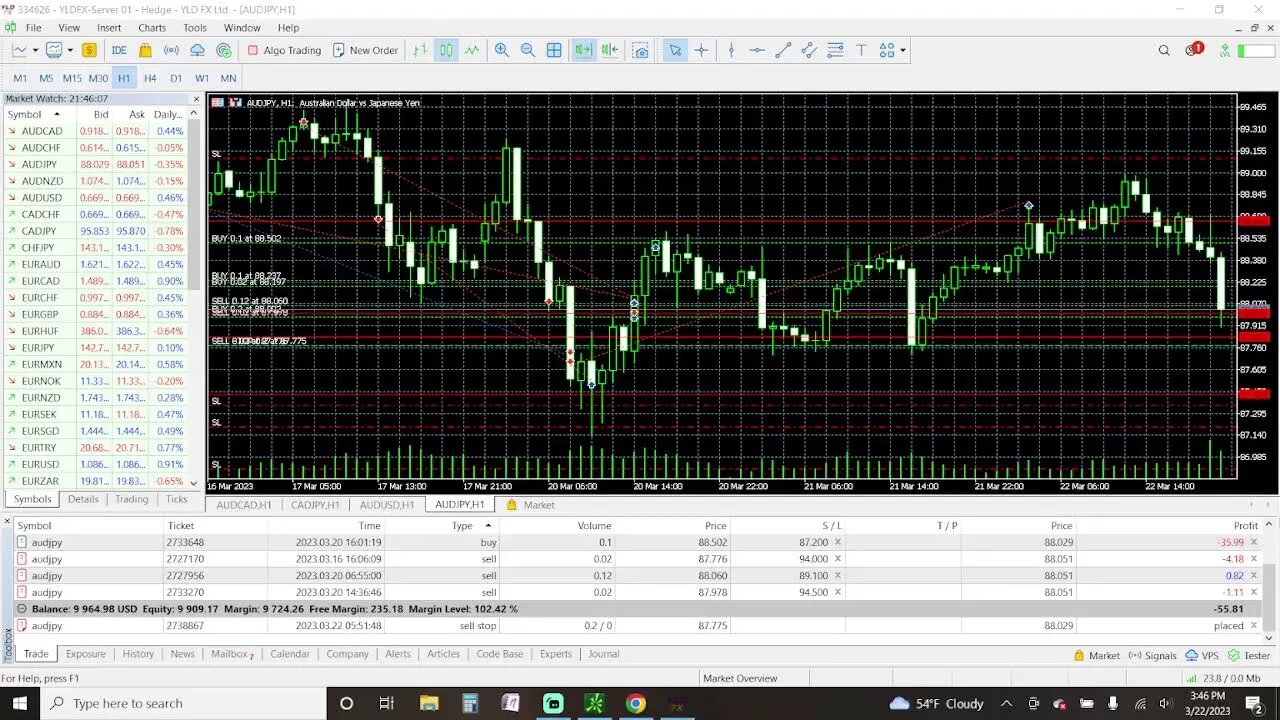The height and width of the screenshot is (720, 1280).
Task: Switch to the CADJPY,H1 chart tab
Action: 315,505
